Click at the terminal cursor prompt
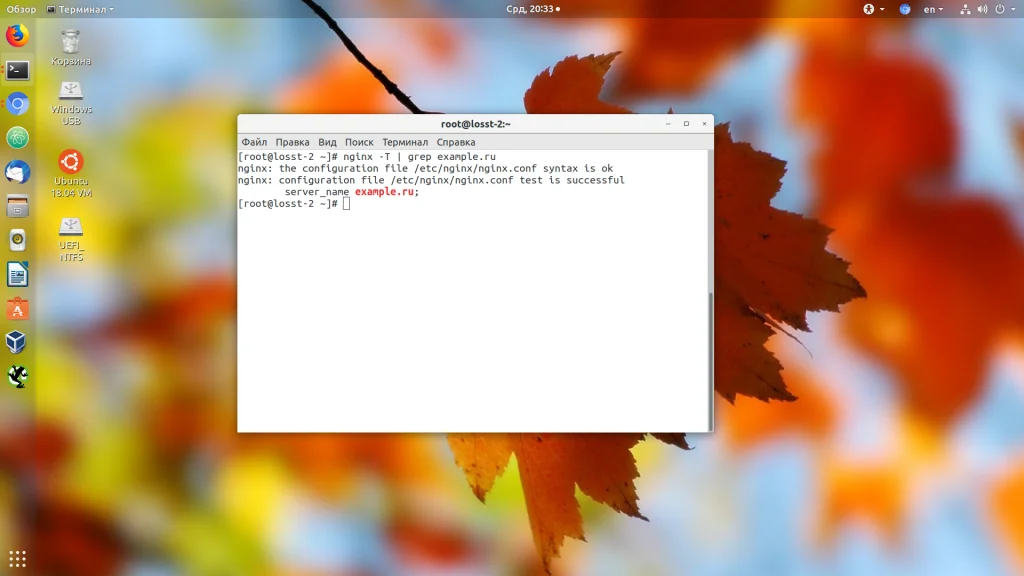The height and width of the screenshot is (576, 1024). pyautogui.click(x=346, y=204)
